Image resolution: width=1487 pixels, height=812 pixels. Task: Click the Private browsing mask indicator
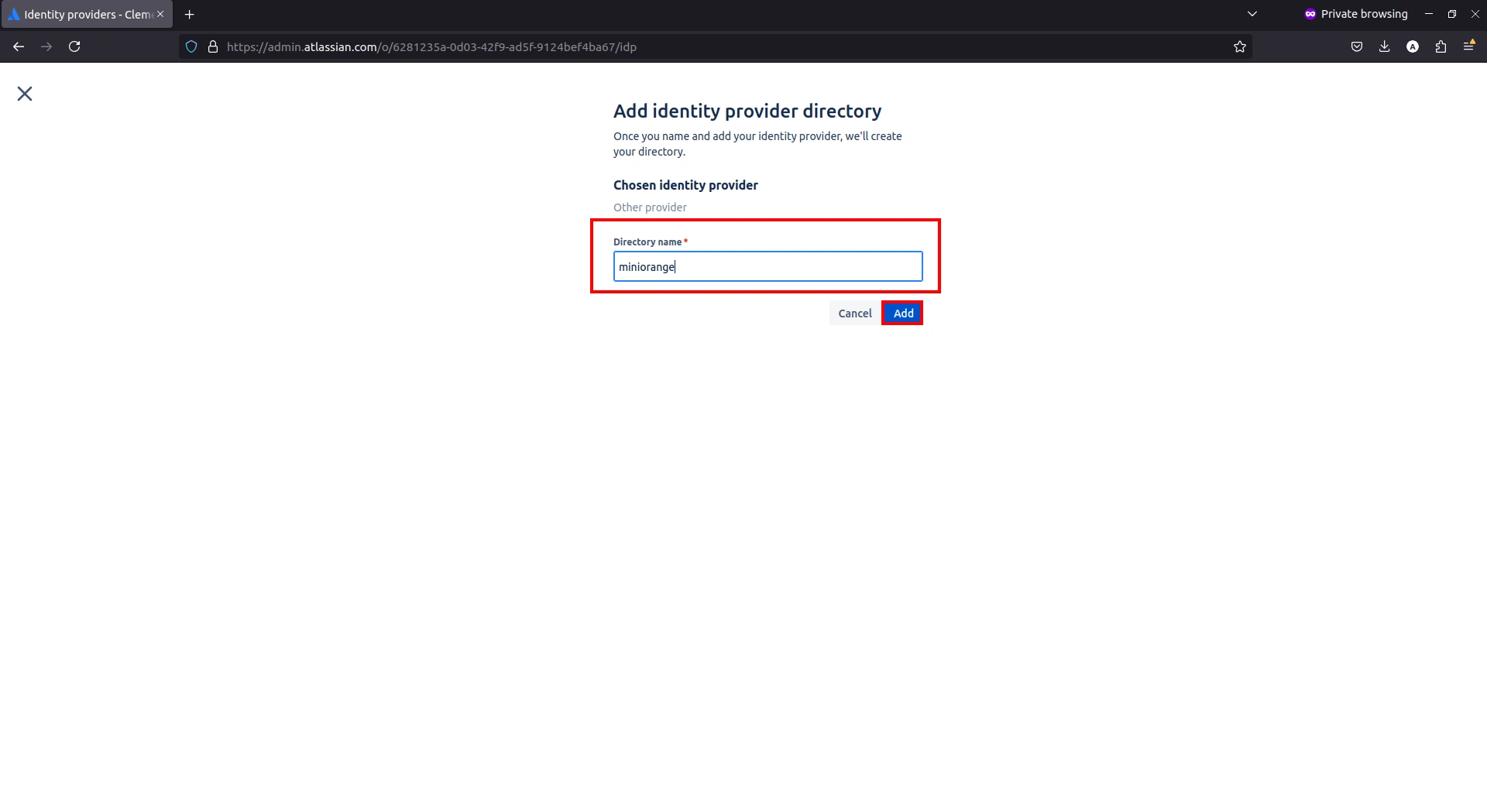point(1309,14)
